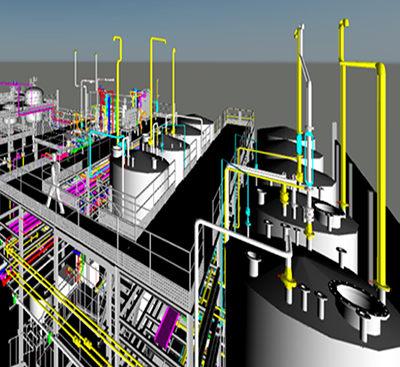This screenshot has width=400, height=367.
Task: Click the yellow hook-shaped vent pipe top
Action: (118, 41)
